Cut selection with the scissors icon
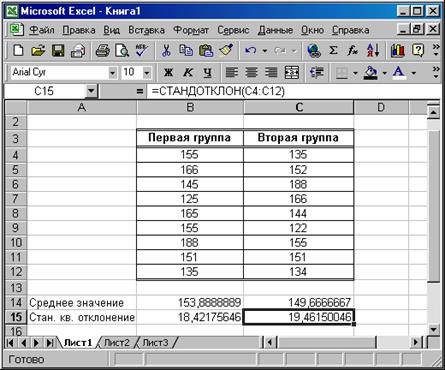The height and width of the screenshot is (370, 445). point(166,51)
